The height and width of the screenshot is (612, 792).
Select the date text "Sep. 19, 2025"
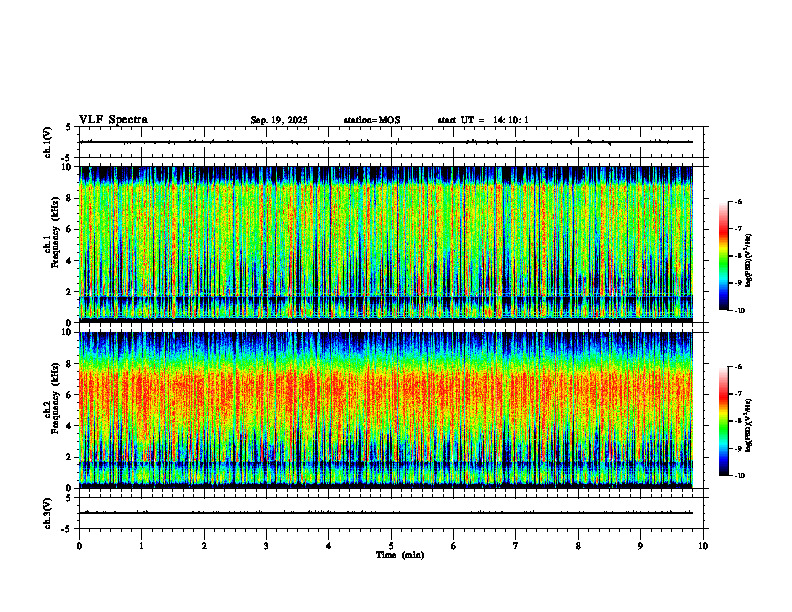[x=279, y=120]
